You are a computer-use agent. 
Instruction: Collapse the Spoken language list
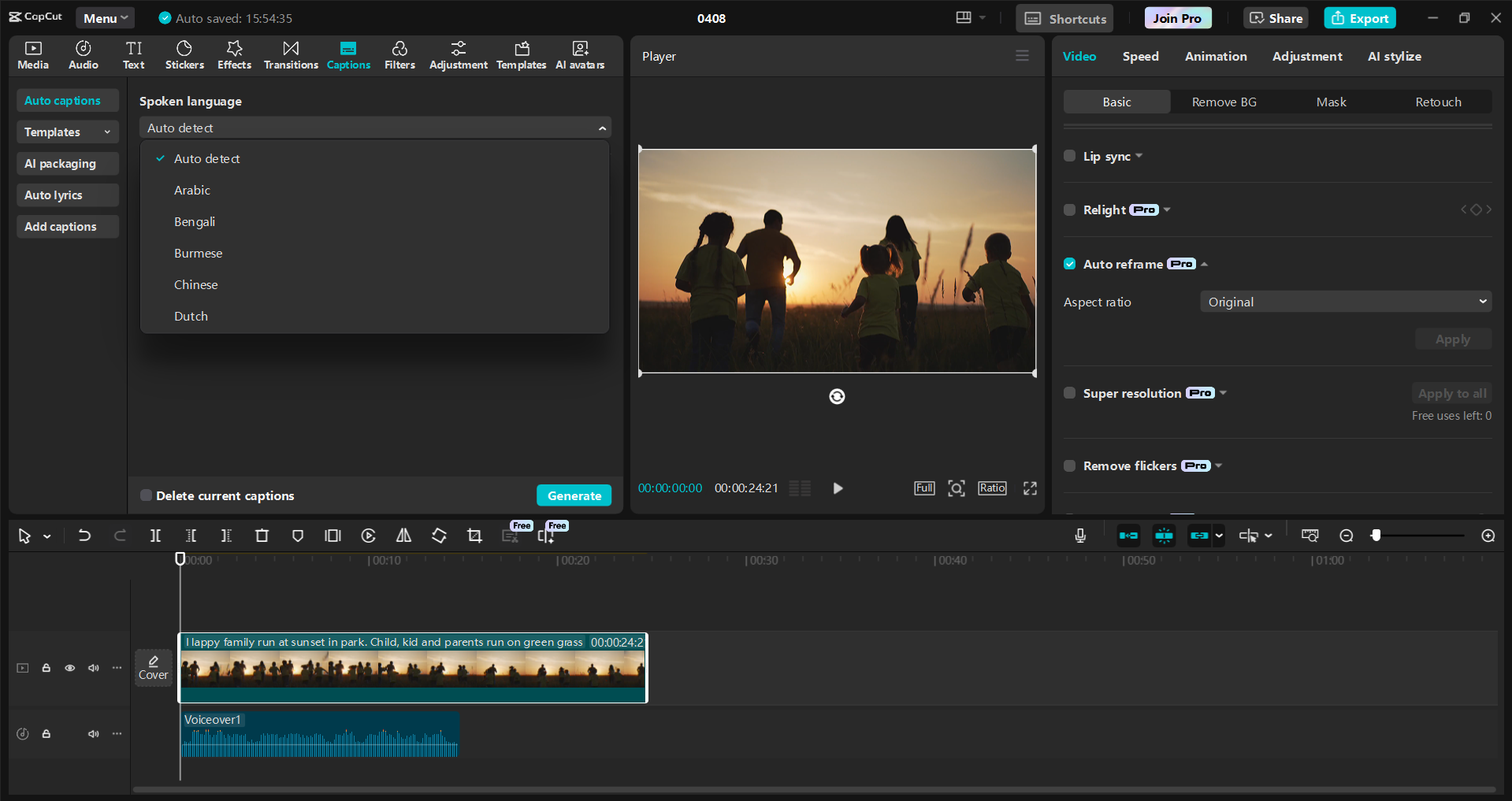602,127
